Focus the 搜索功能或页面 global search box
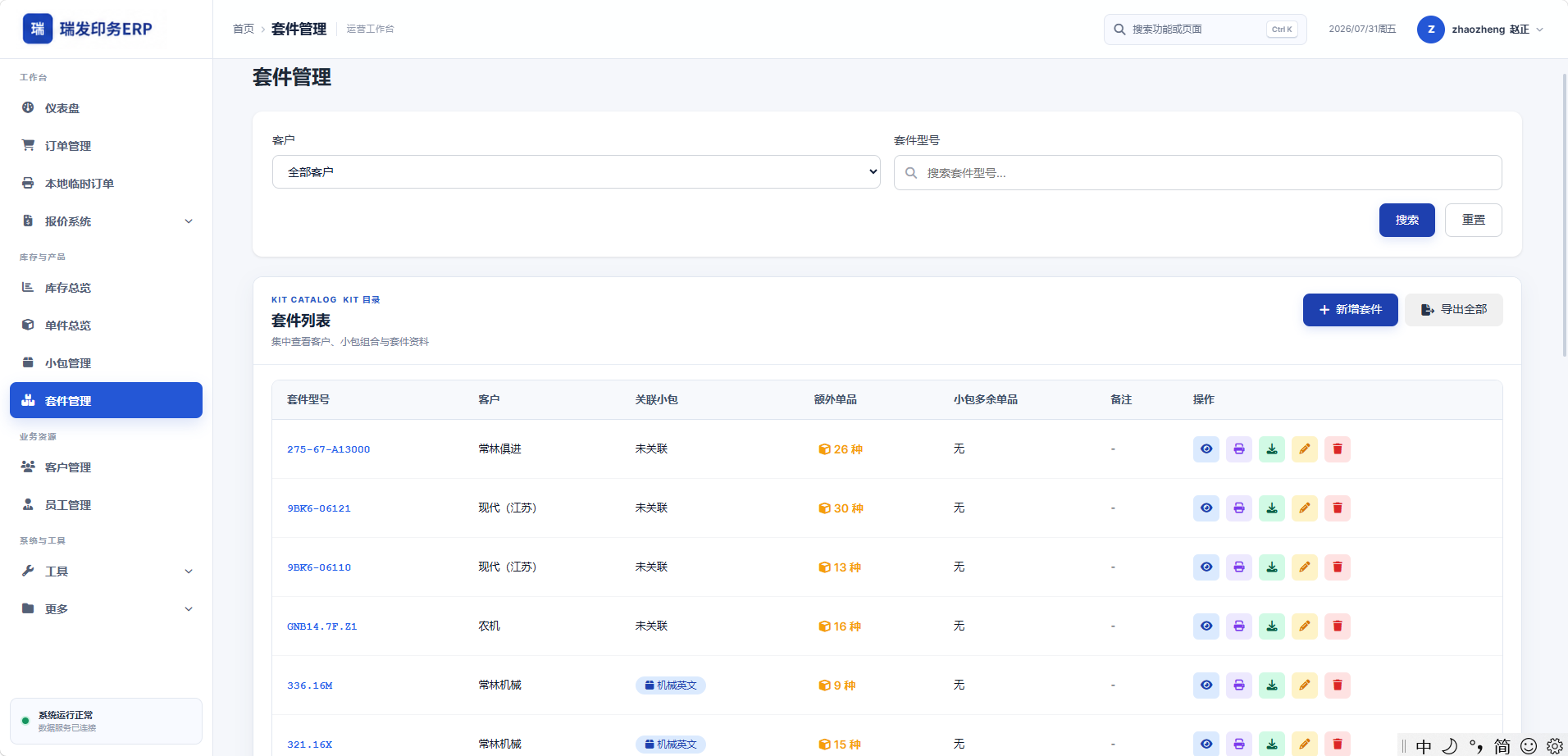 tap(1205, 30)
